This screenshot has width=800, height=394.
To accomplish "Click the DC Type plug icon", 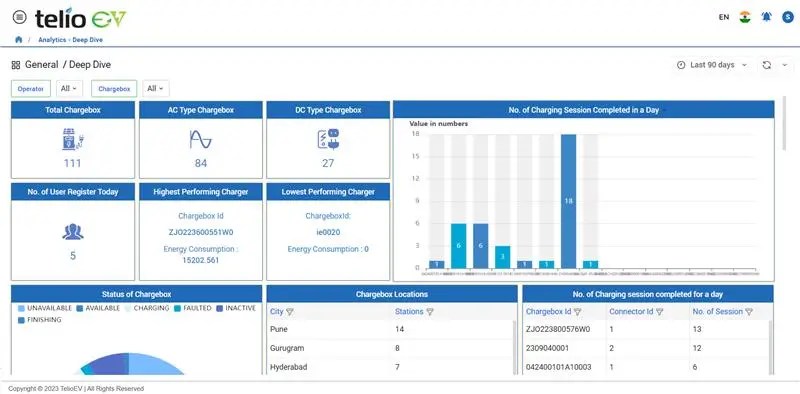I will (328, 139).
